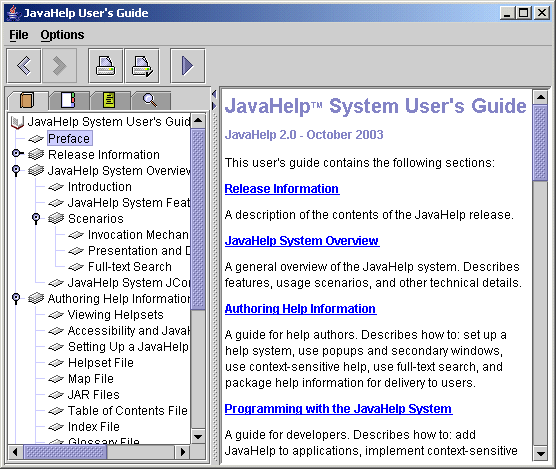Open the Glossary navigator tab icon
The image size is (556, 469).
[110, 101]
